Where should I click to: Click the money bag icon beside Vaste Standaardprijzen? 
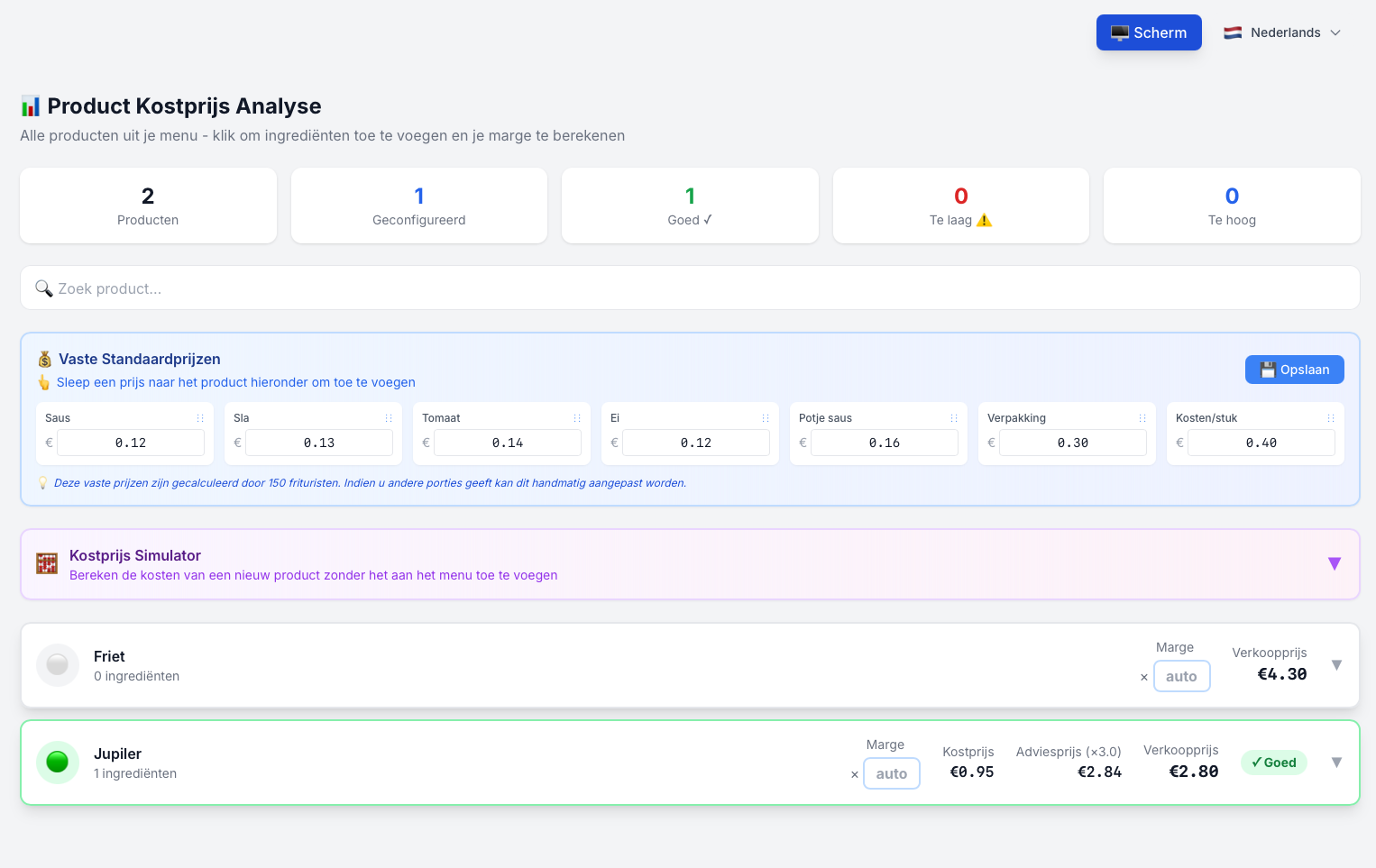44,359
